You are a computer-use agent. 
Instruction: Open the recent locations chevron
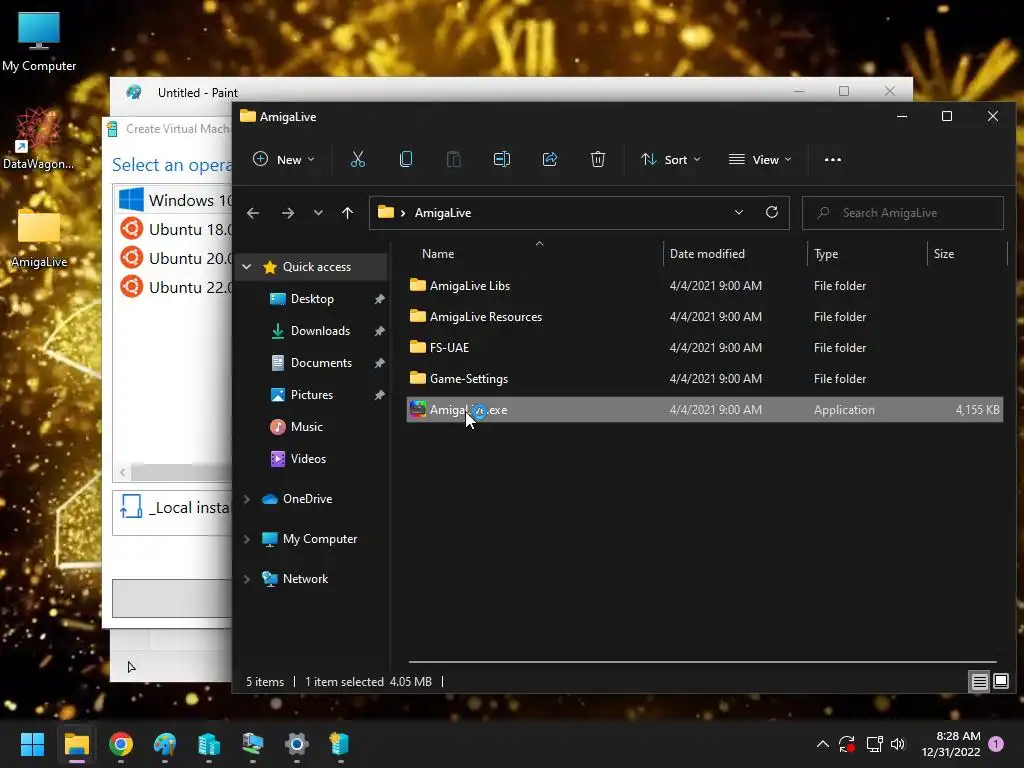click(x=318, y=213)
